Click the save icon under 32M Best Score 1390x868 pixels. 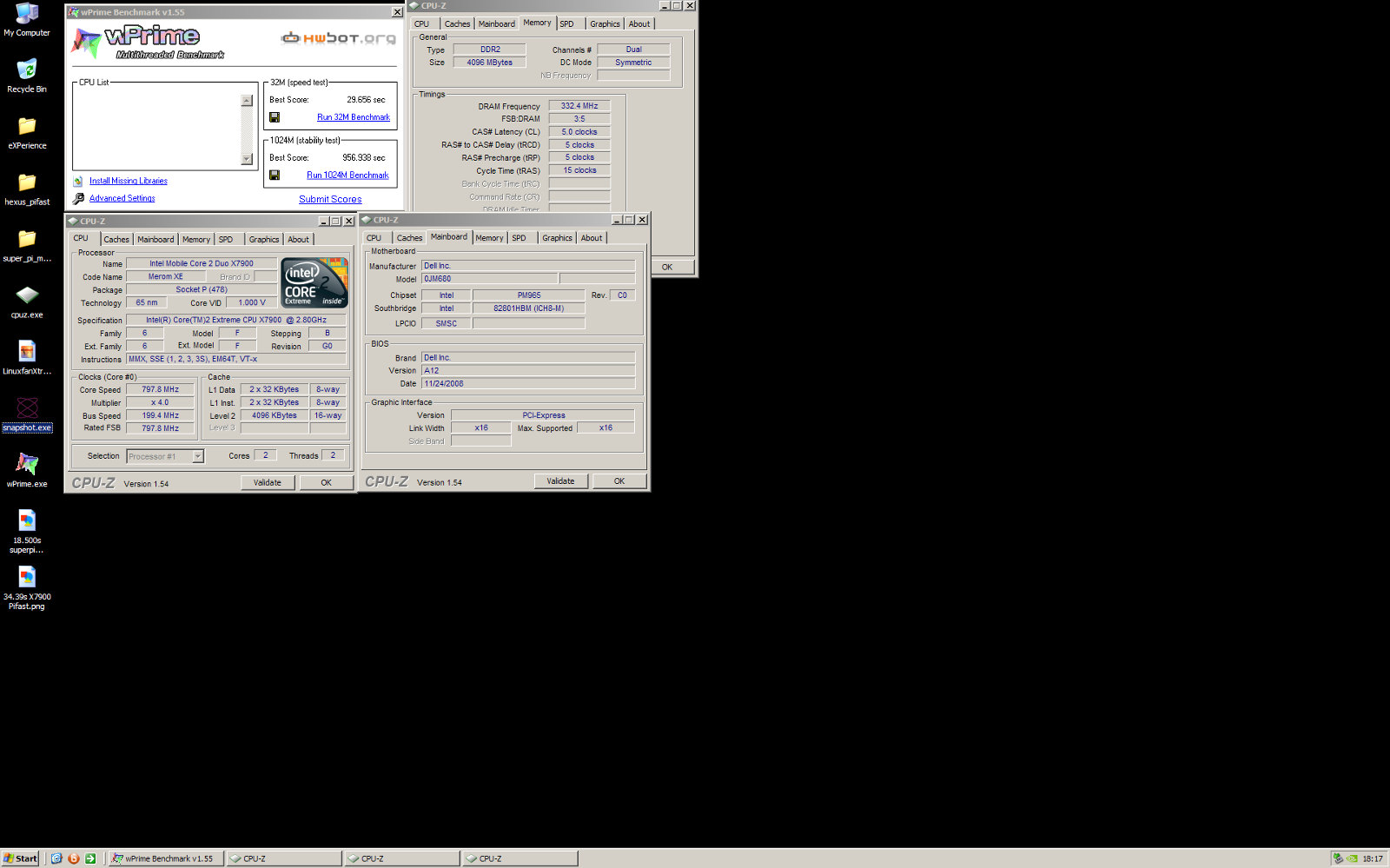coord(275,117)
